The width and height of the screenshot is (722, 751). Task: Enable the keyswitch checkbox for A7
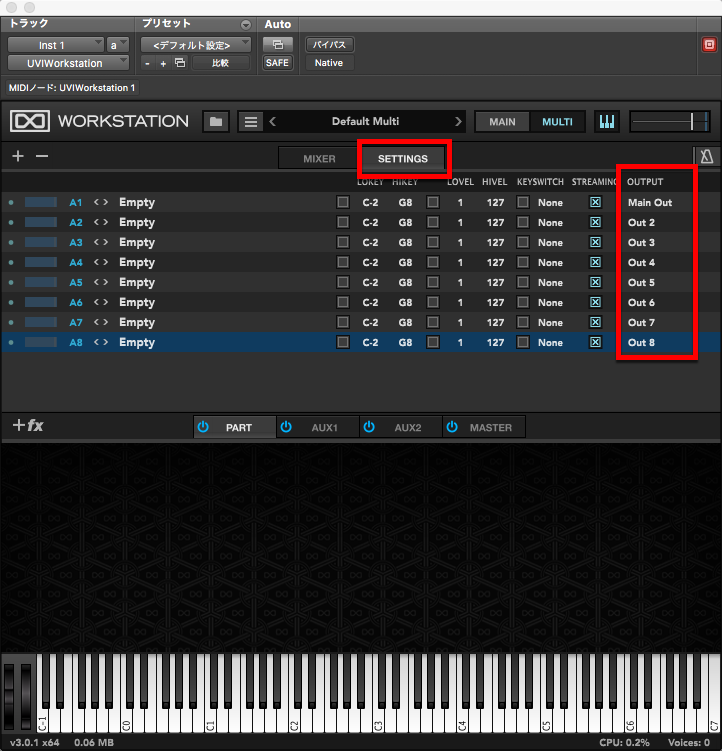pyautogui.click(x=523, y=322)
